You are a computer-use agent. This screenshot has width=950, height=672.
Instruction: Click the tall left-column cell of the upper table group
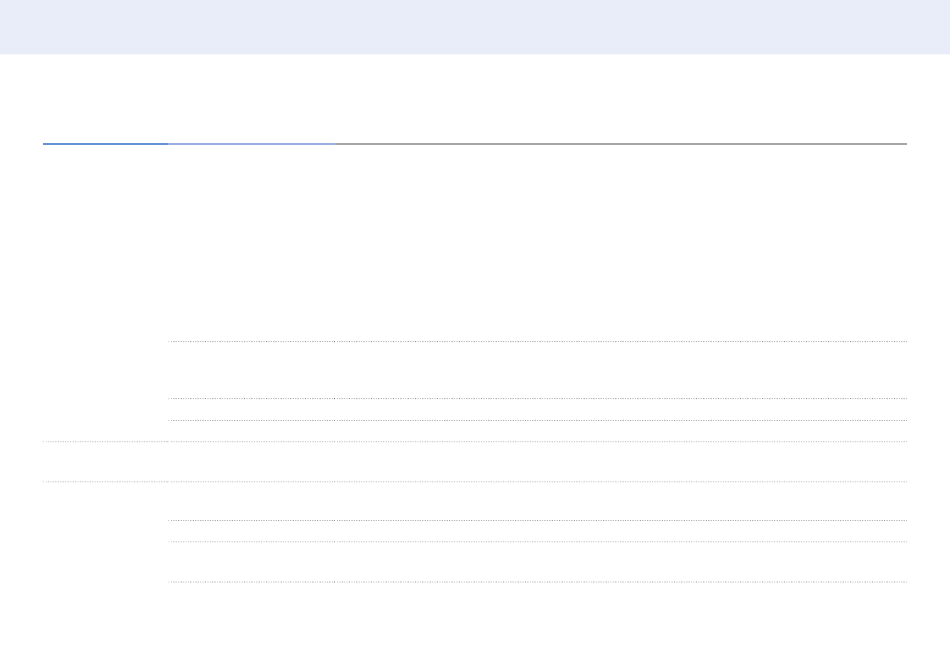105,292
